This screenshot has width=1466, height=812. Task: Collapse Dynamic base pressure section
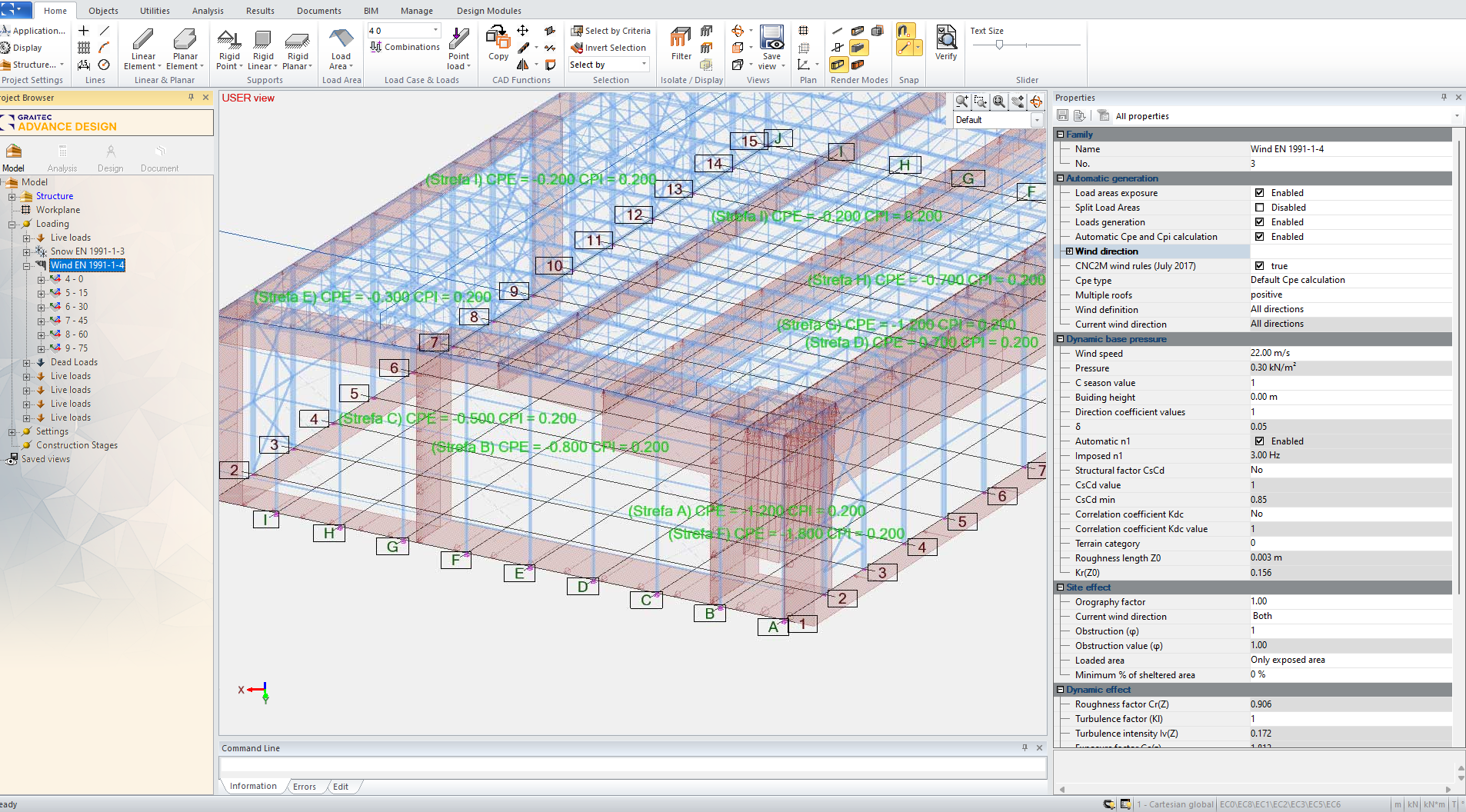click(1061, 339)
